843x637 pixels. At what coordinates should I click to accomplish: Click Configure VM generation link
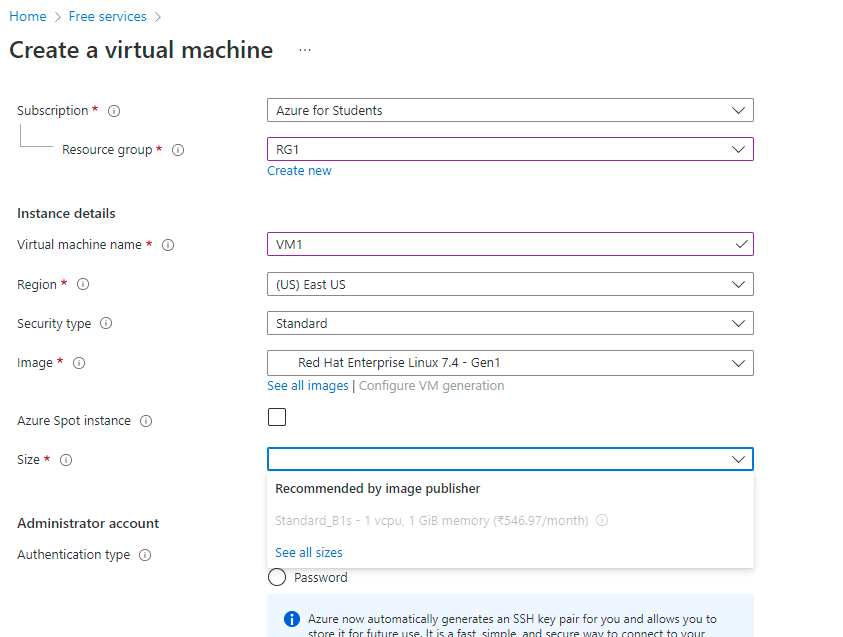(431, 385)
